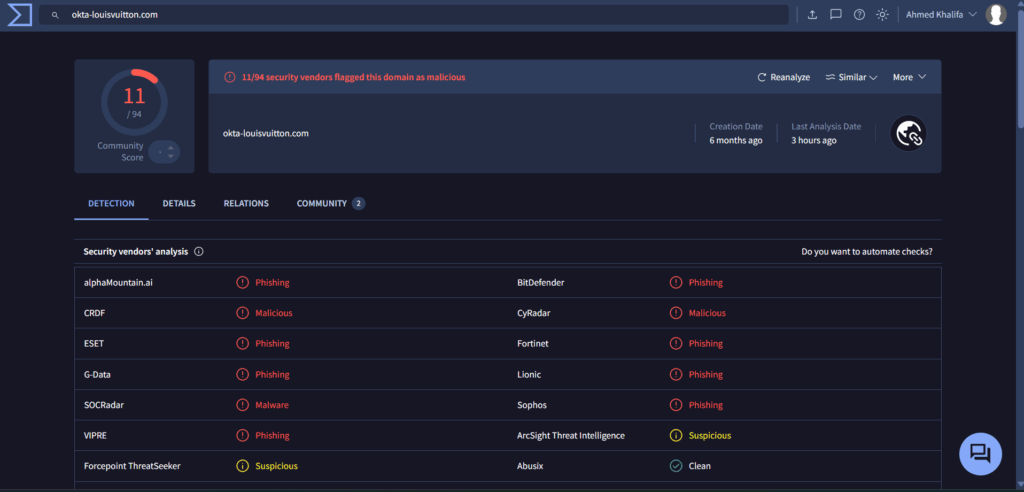The image size is (1024, 492).
Task: Switch to the DETECTION tab
Action: 112,204
